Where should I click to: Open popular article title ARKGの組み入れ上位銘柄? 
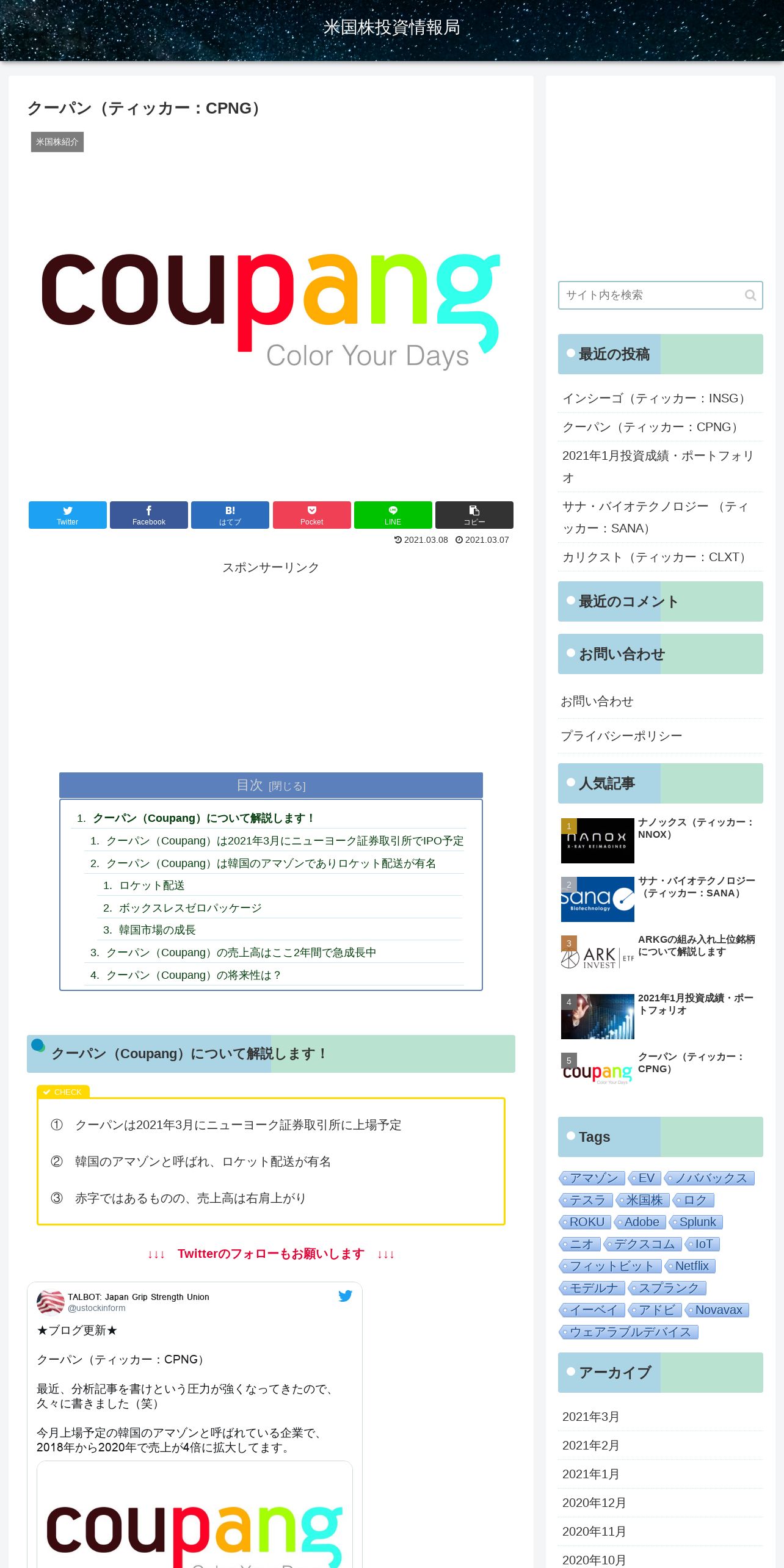(x=697, y=945)
